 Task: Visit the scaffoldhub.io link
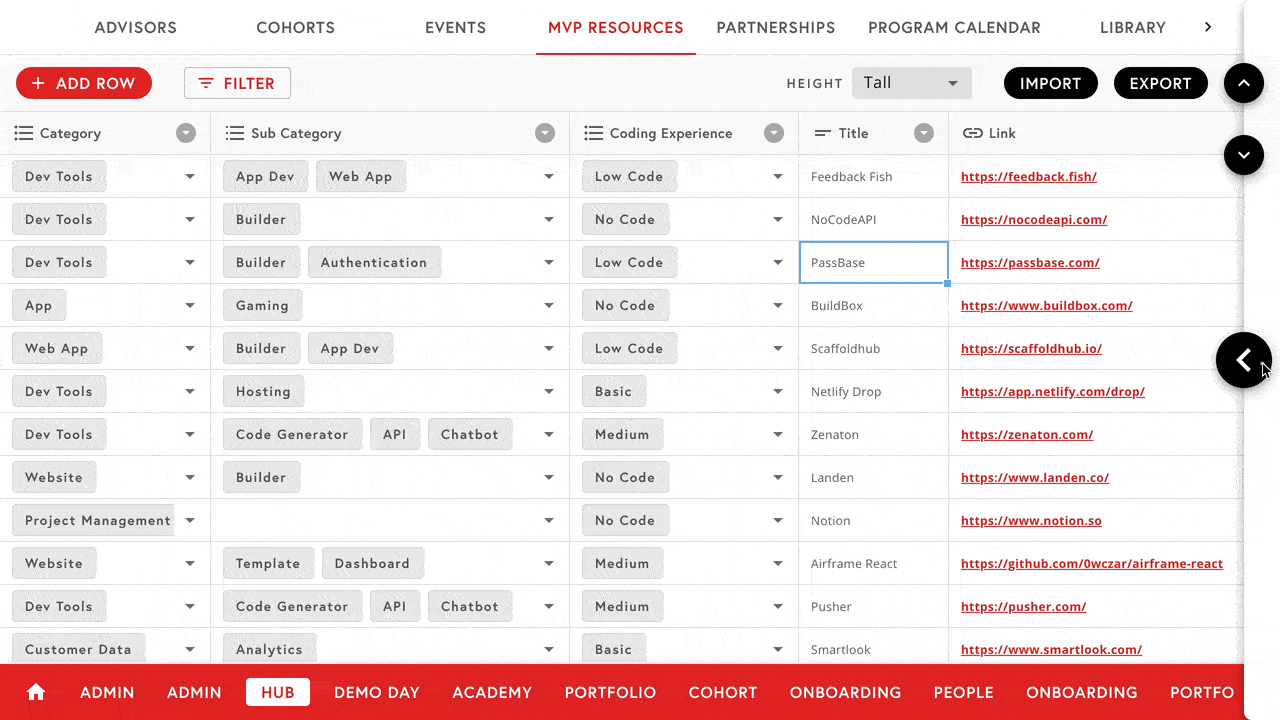(x=1031, y=349)
